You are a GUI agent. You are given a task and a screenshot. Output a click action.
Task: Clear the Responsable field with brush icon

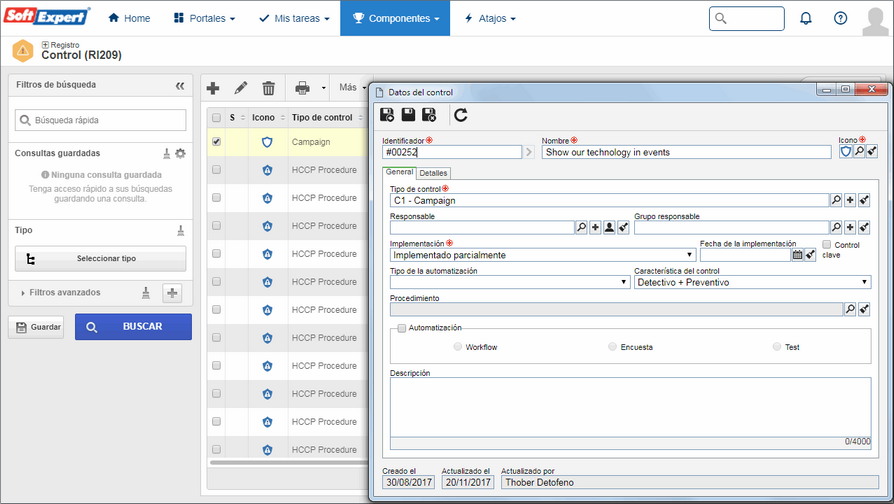click(x=623, y=227)
